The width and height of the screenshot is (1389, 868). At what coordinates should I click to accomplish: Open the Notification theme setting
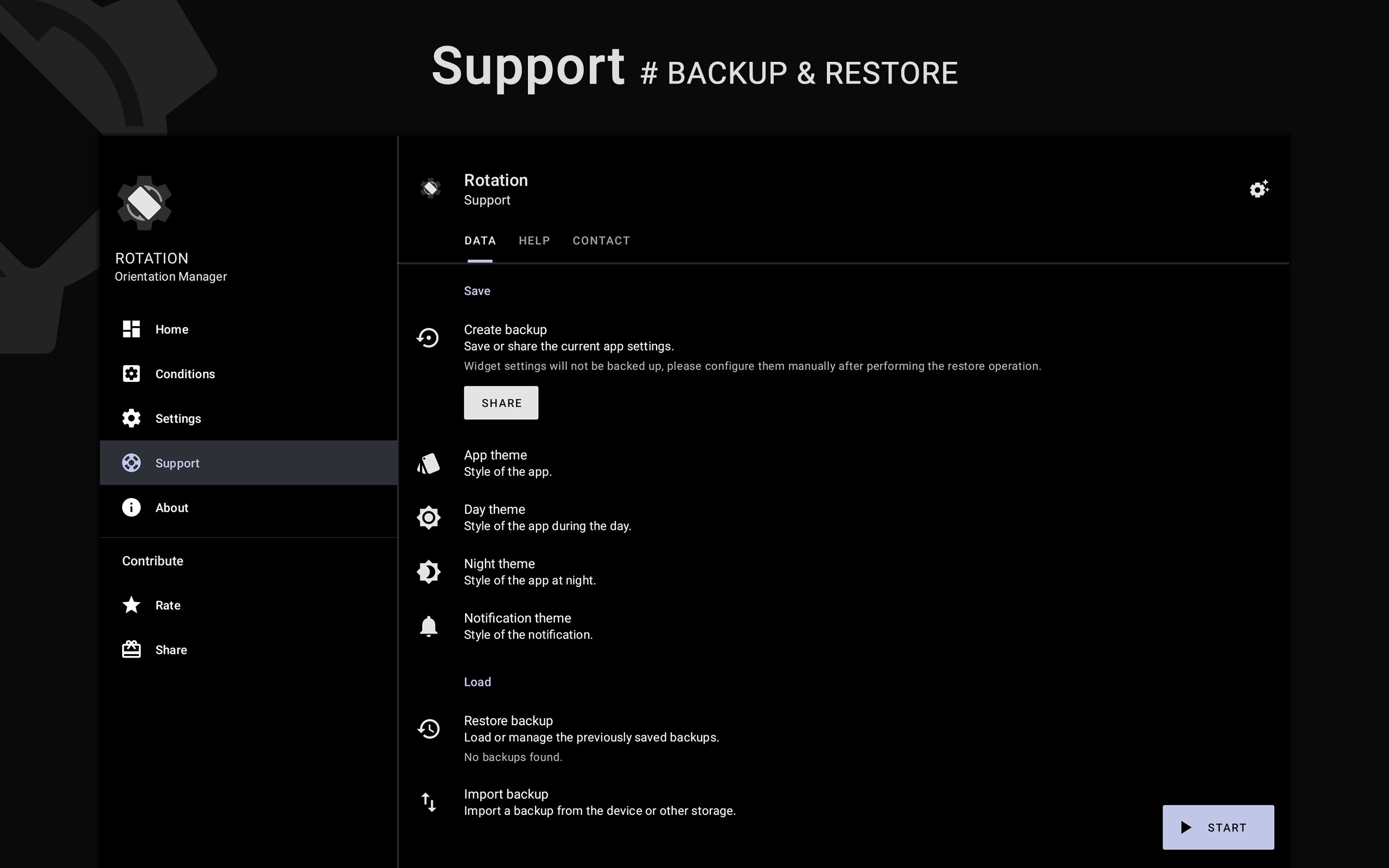click(x=843, y=626)
